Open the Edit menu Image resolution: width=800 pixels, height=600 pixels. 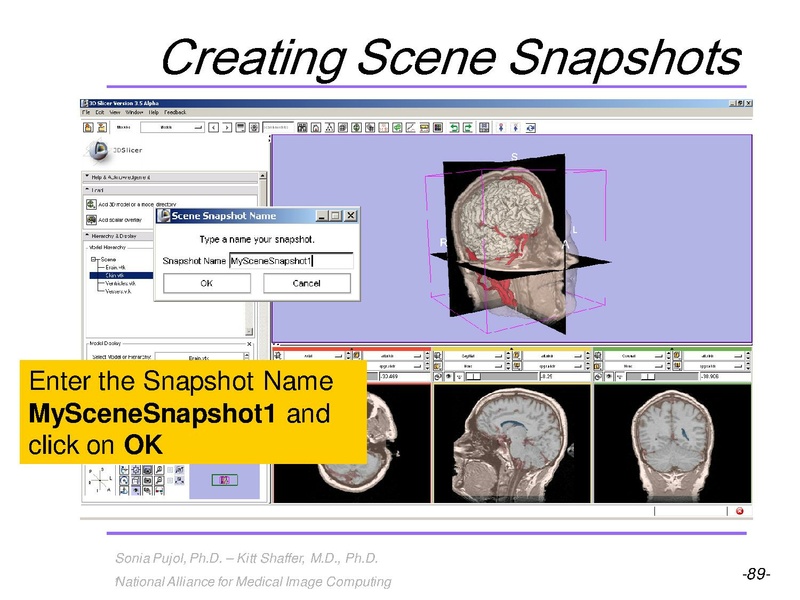(x=99, y=112)
